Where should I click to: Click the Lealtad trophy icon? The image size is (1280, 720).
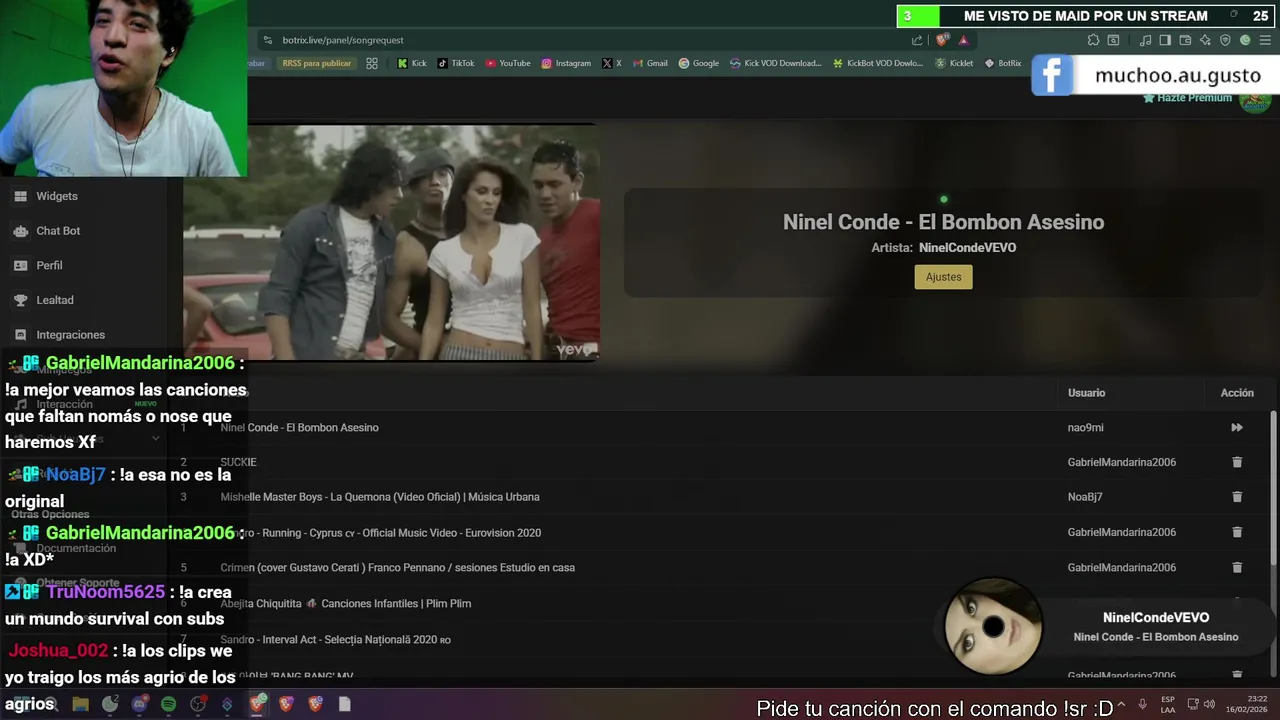click(x=20, y=300)
